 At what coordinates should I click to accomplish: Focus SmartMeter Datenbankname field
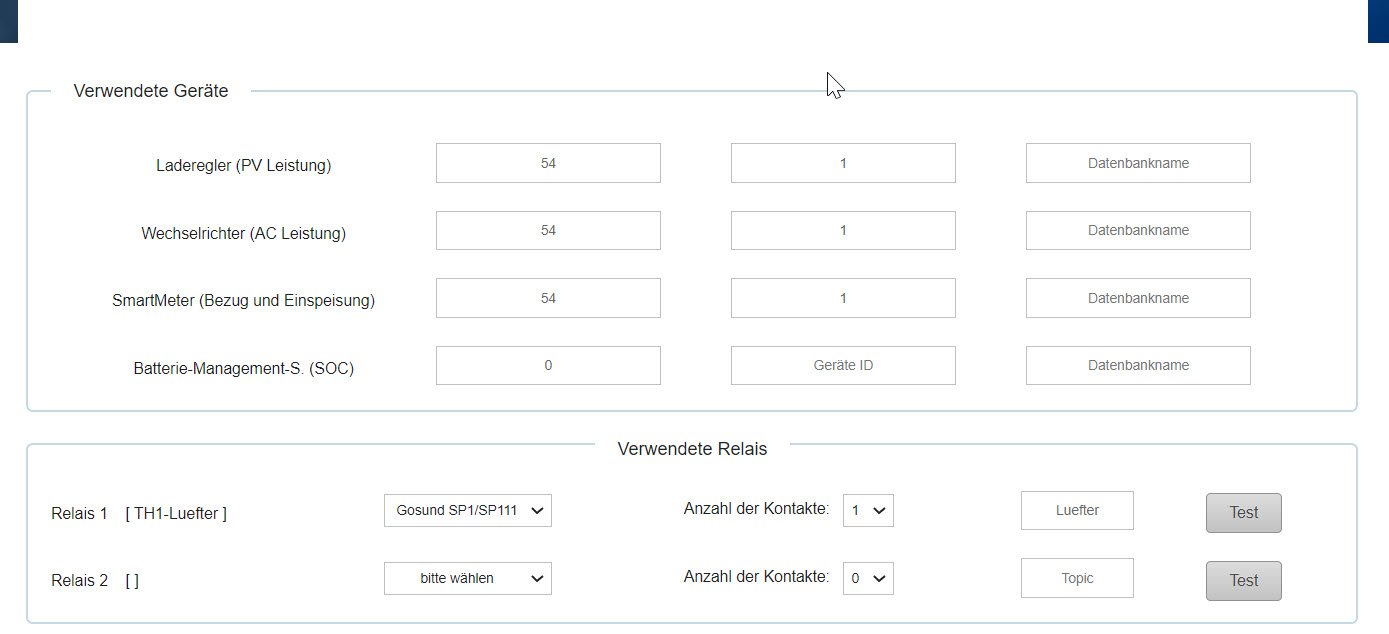[x=1138, y=298]
